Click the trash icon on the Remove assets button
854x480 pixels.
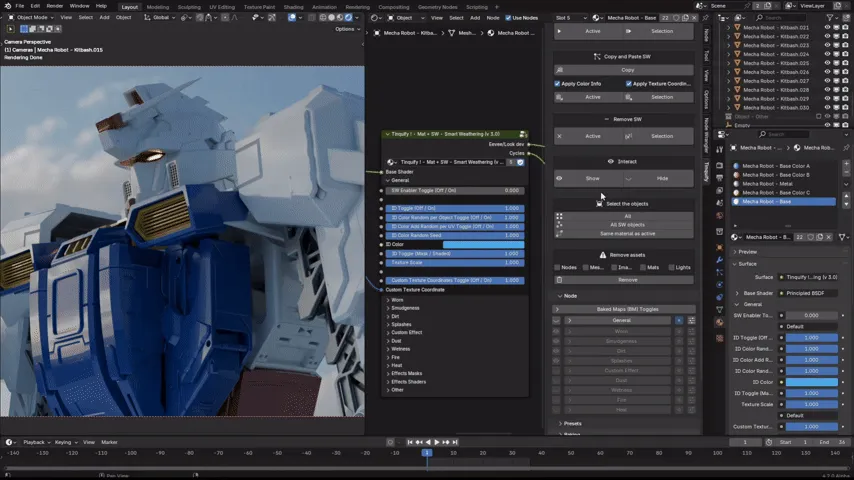(559, 280)
